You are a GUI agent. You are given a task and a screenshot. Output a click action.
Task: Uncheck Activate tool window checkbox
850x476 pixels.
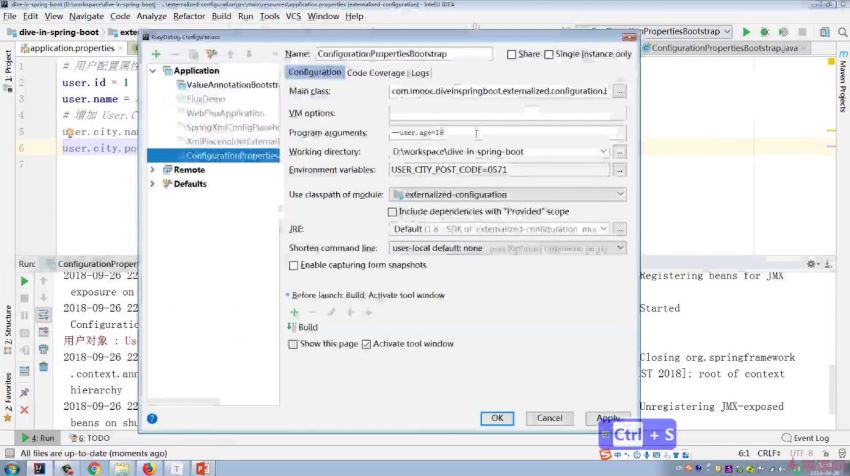(366, 344)
